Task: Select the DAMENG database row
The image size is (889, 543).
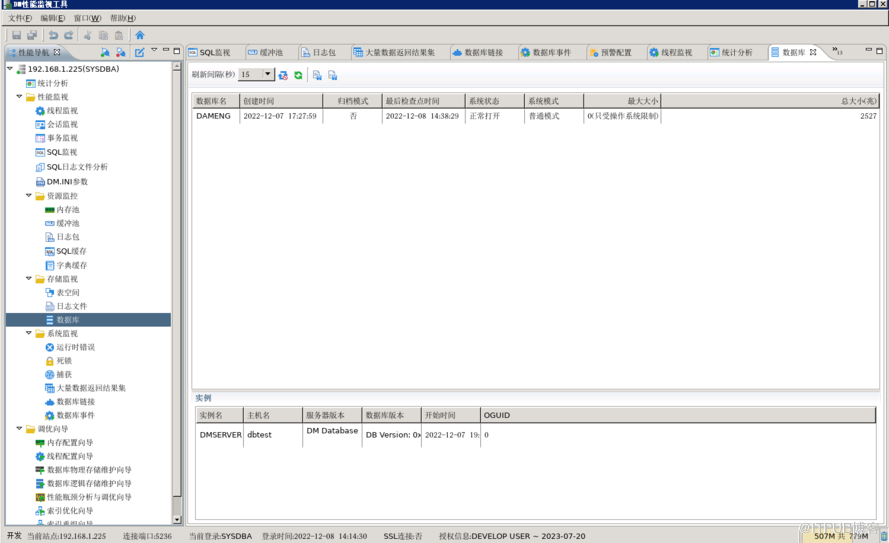Action: tap(213, 116)
